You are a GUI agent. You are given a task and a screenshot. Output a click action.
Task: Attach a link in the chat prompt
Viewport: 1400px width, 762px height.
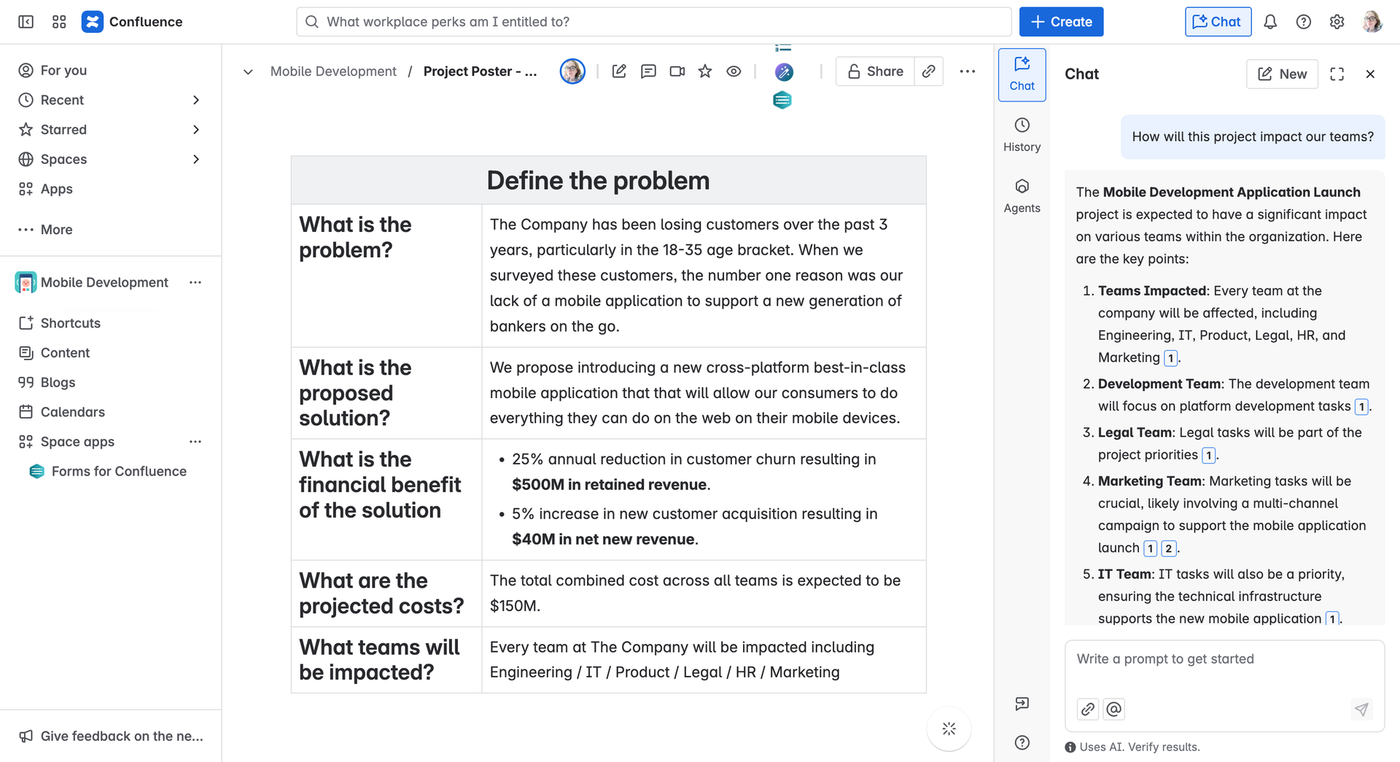point(1088,709)
